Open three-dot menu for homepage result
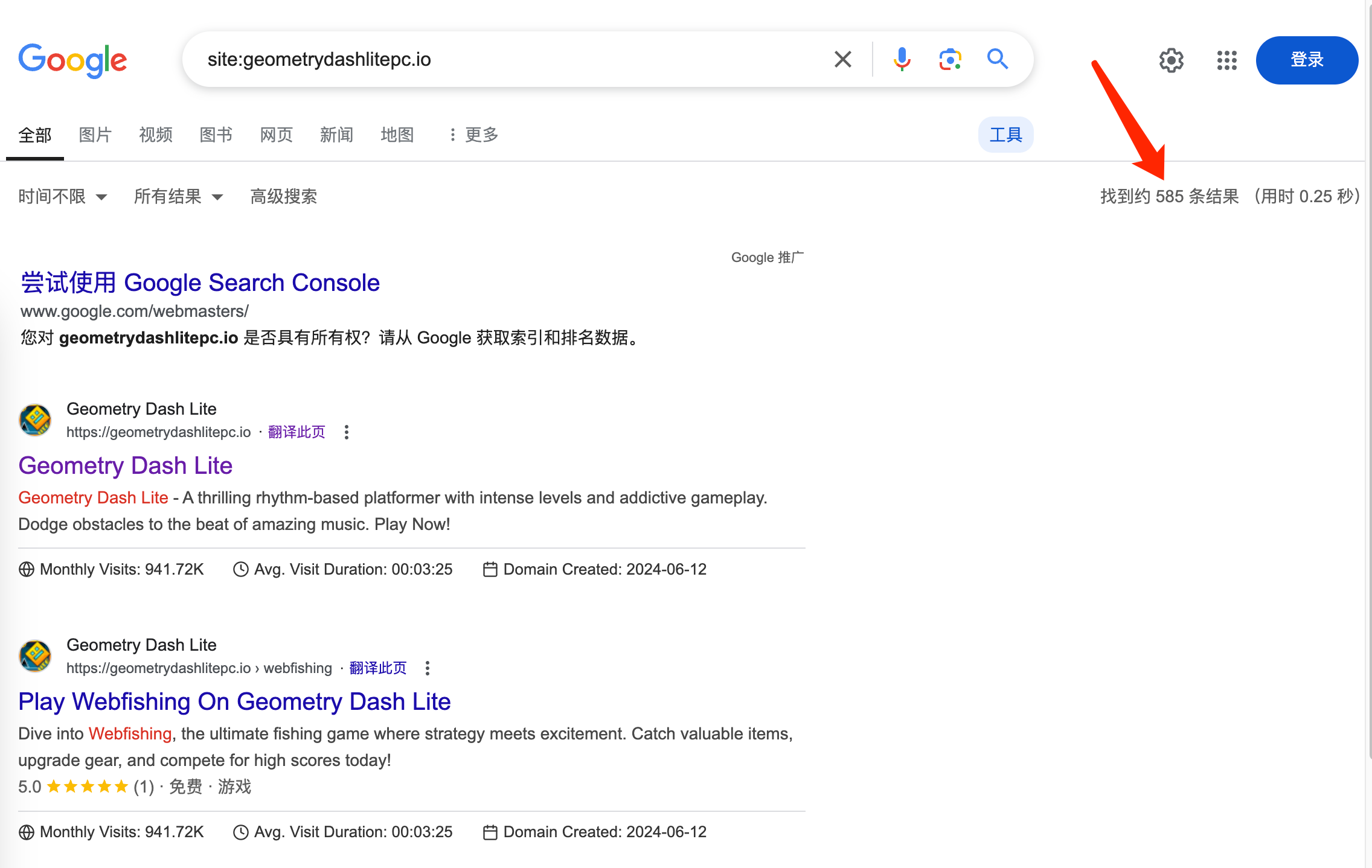The height and width of the screenshot is (868, 1372). (346, 432)
